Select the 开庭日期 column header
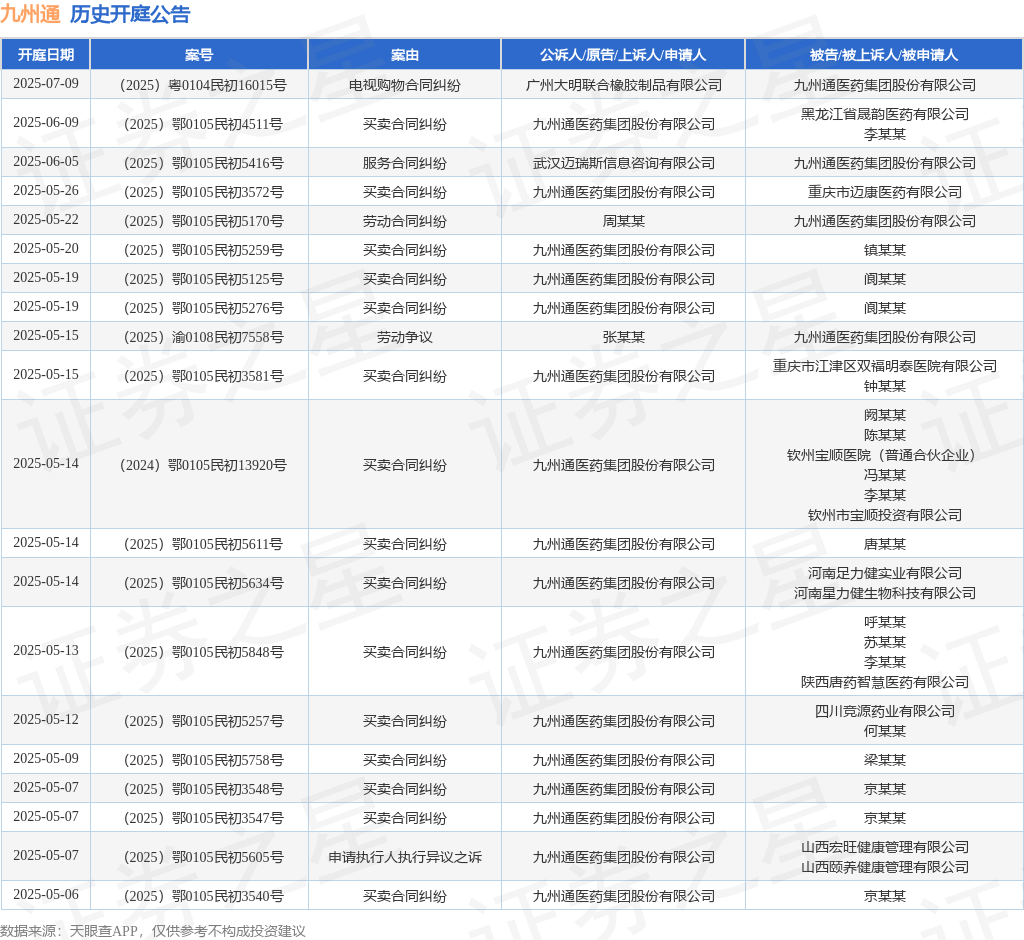This screenshot has width=1024, height=940. (x=46, y=55)
